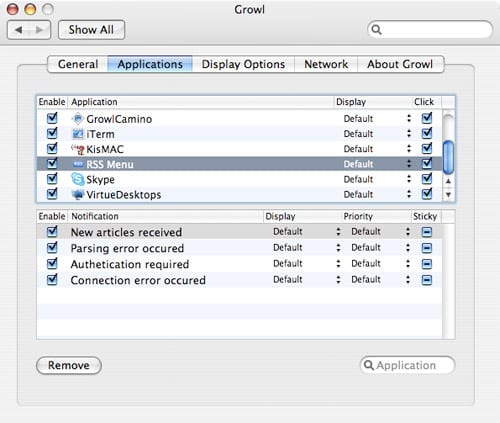The height and width of the screenshot is (423, 500).
Task: Click the applications list scroll down arrow
Action: (x=448, y=195)
